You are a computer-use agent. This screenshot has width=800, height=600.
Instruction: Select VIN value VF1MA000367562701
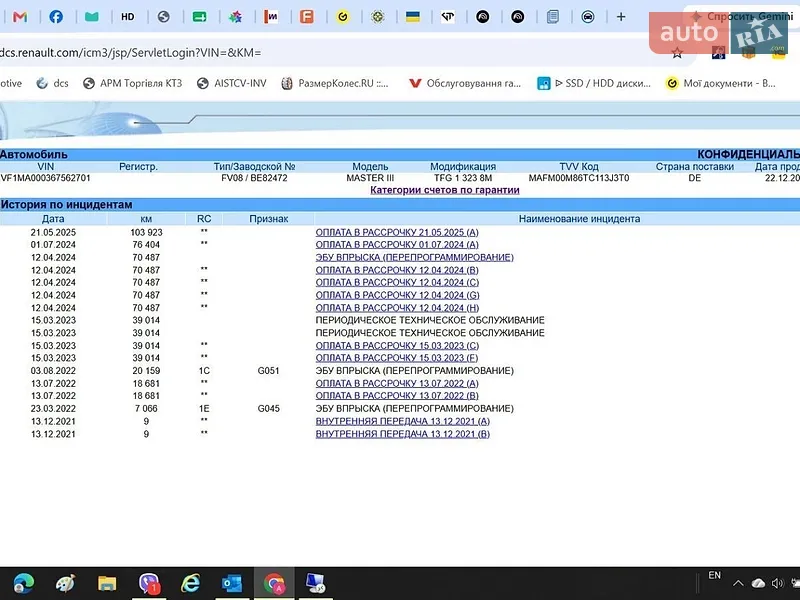point(45,178)
